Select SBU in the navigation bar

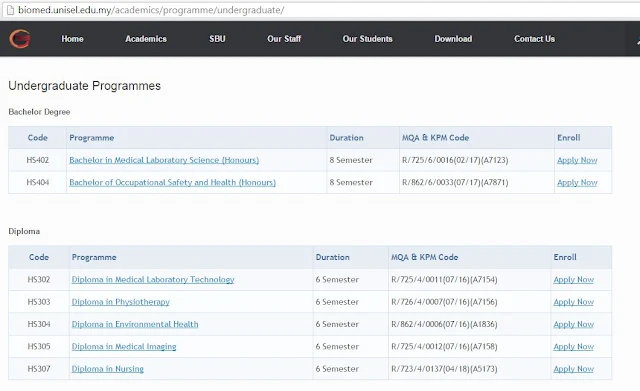[x=217, y=39]
